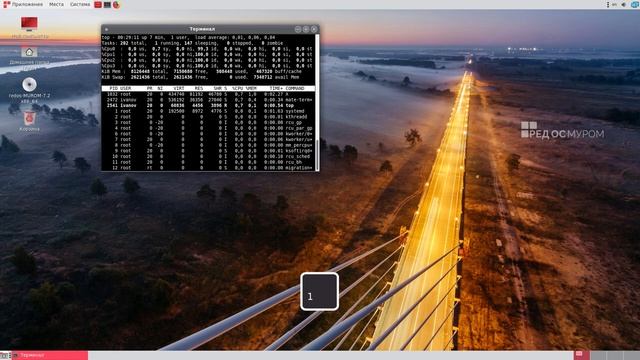
Task: Click the systemd process row
Action: pos(208,111)
